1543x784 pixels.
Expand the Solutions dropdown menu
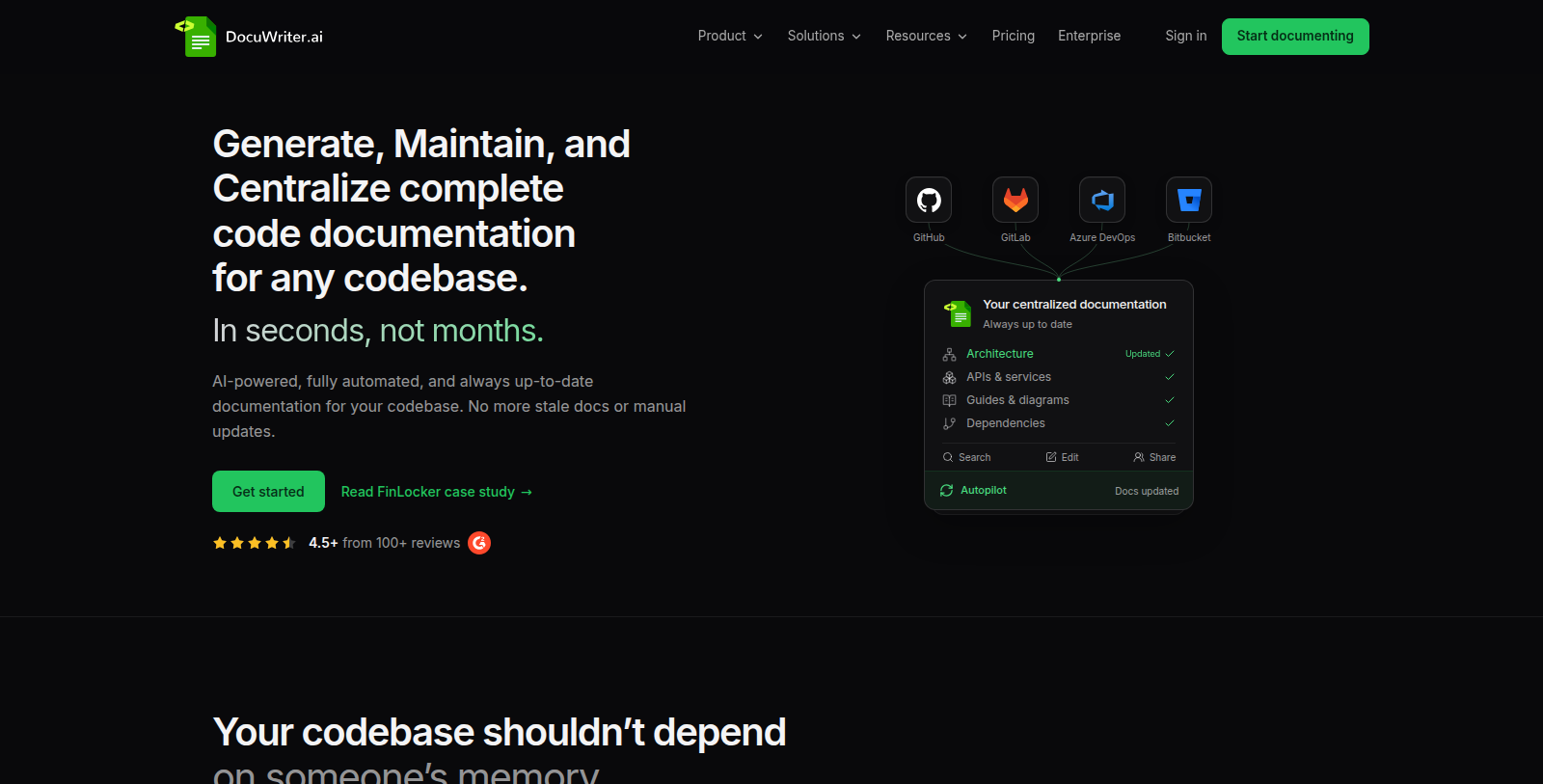pos(825,36)
